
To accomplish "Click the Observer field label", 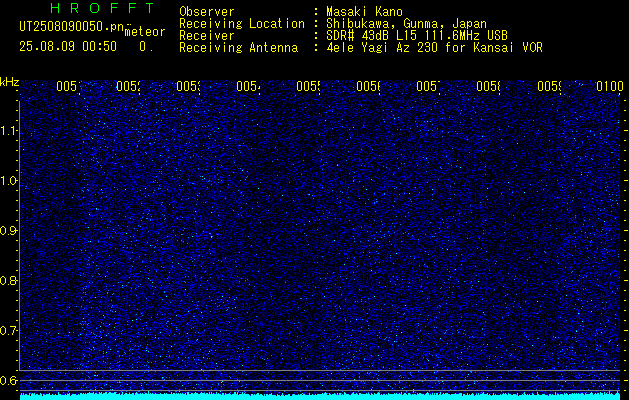I will tap(207, 11).
